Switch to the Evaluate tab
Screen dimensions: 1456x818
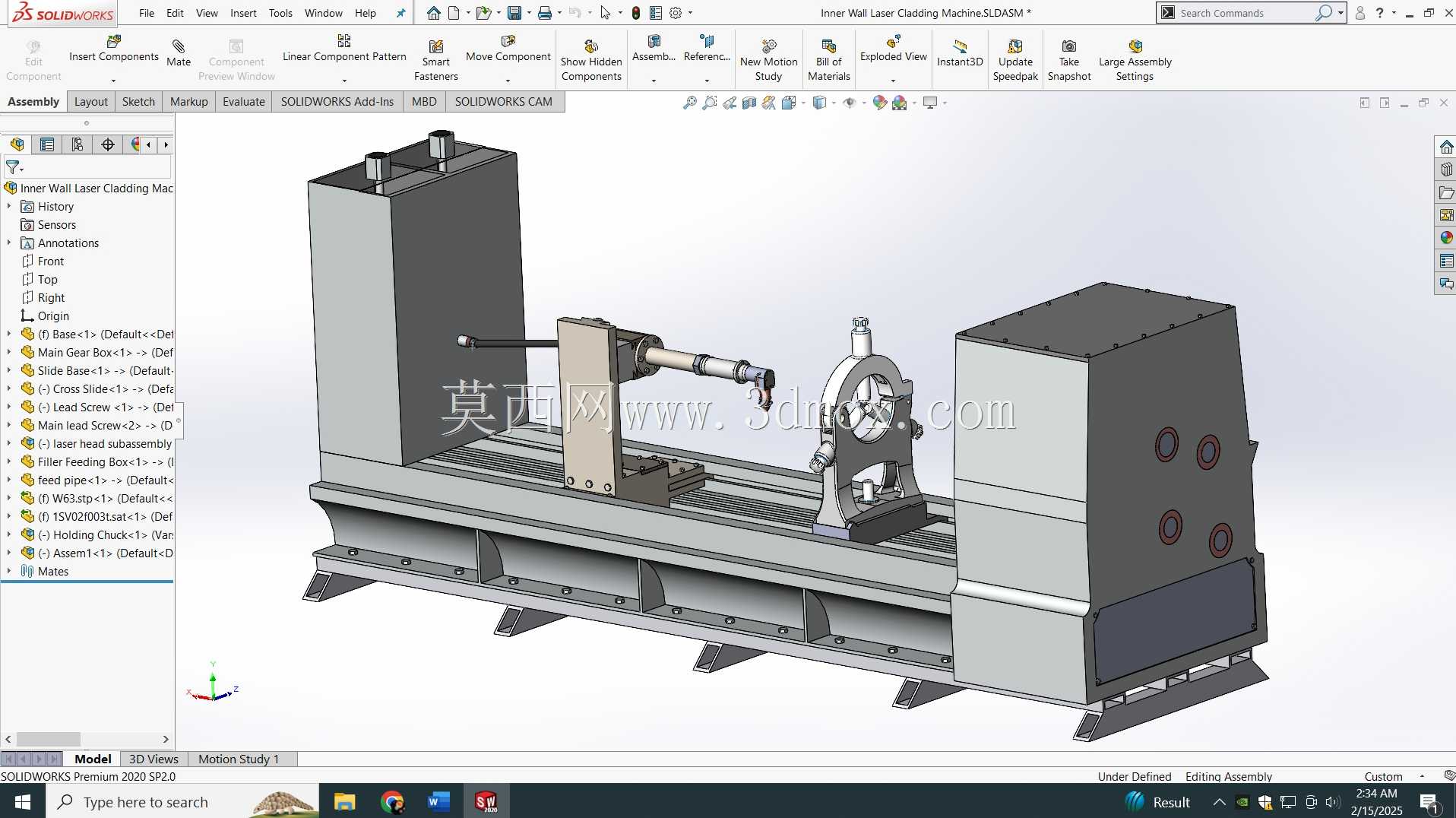tap(244, 102)
